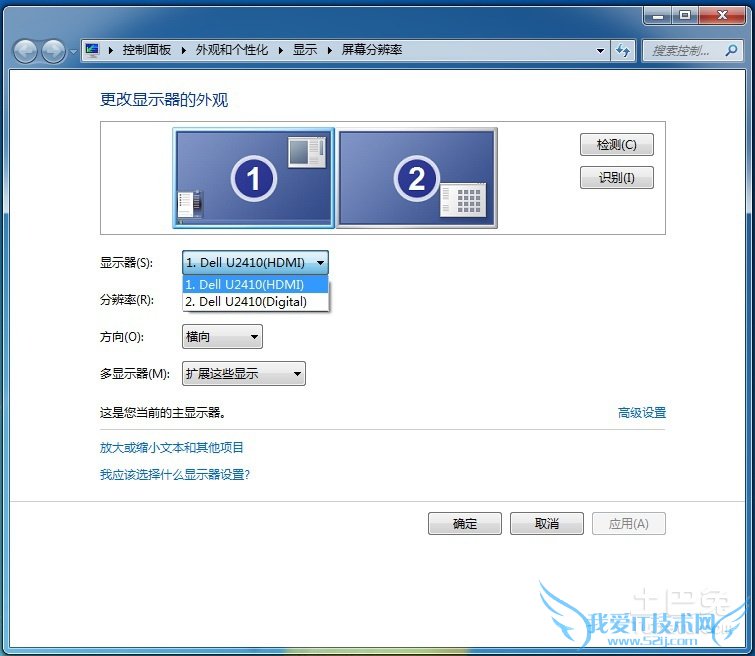
Task: Close the screen resolution window
Action: pos(722,15)
